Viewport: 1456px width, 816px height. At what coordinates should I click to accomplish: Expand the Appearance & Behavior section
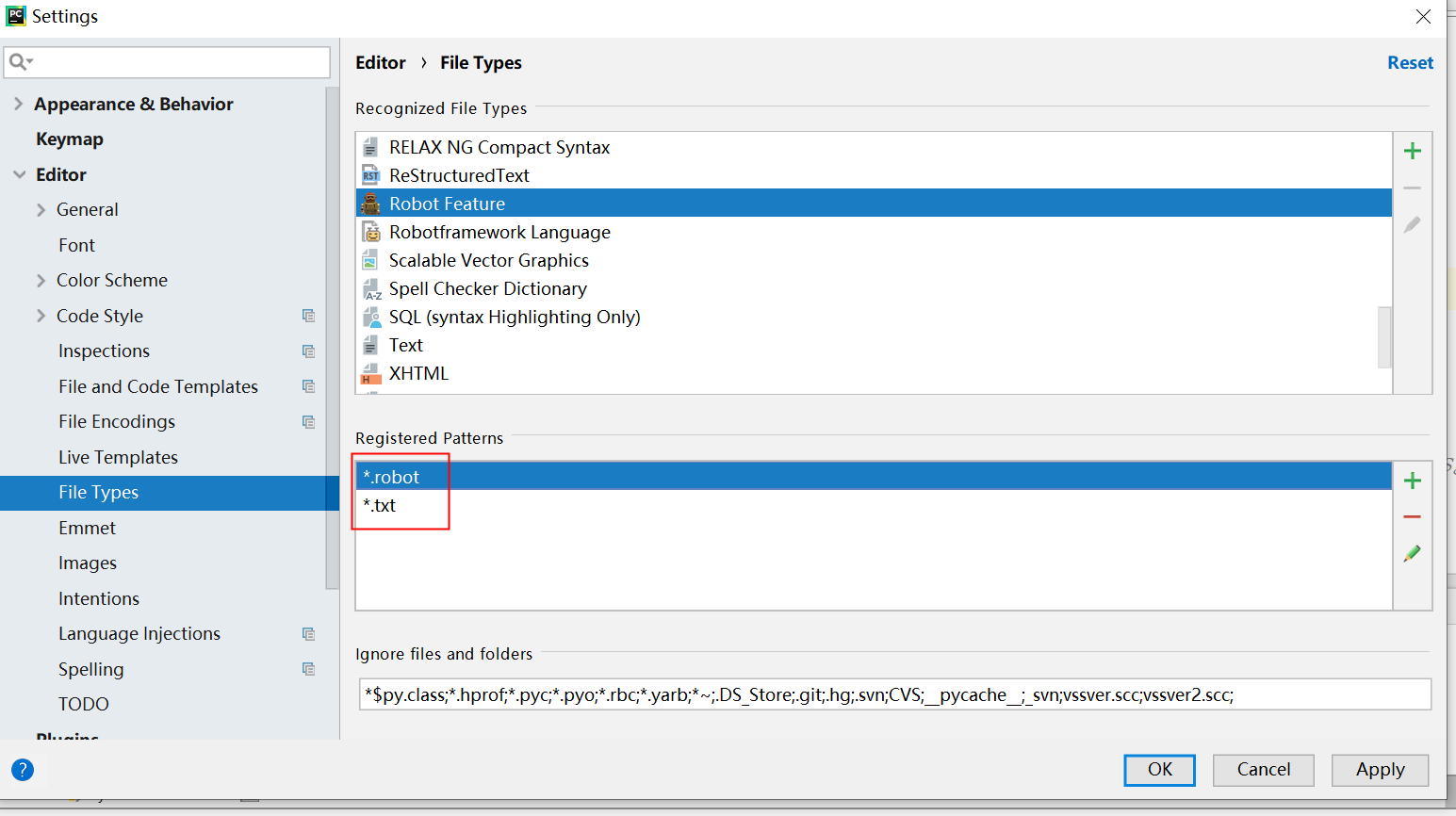[18, 104]
